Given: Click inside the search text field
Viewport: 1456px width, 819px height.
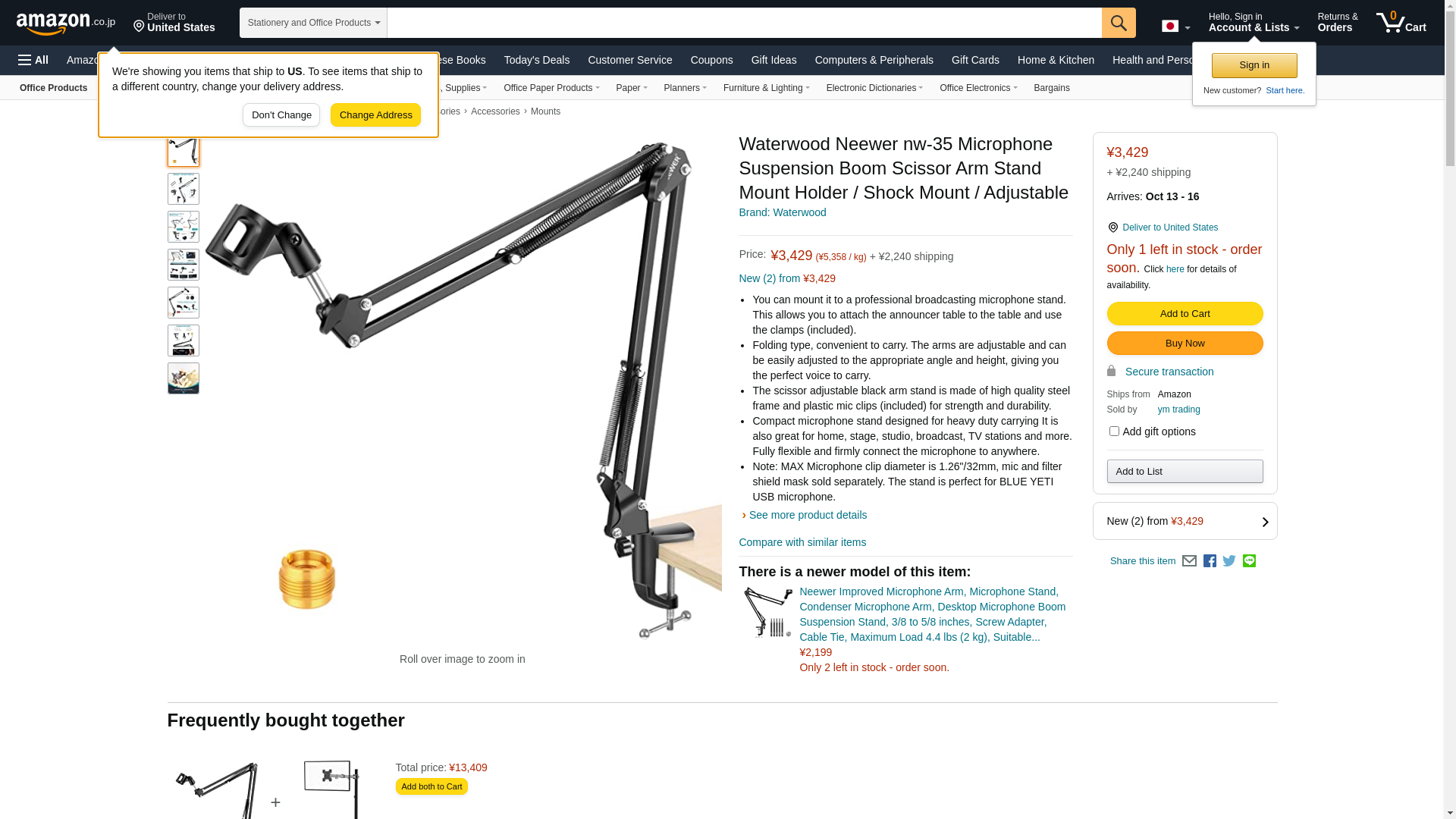Looking at the screenshot, I should (x=744, y=23).
